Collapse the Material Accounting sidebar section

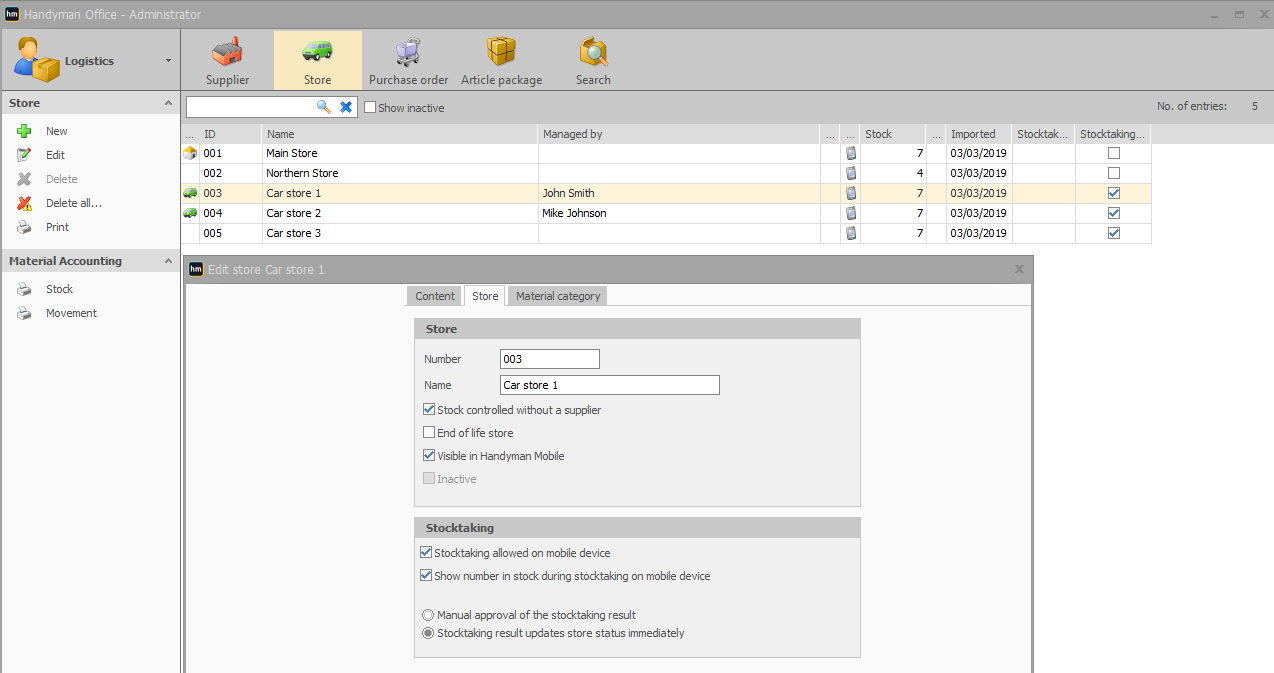pyautogui.click(x=168, y=261)
